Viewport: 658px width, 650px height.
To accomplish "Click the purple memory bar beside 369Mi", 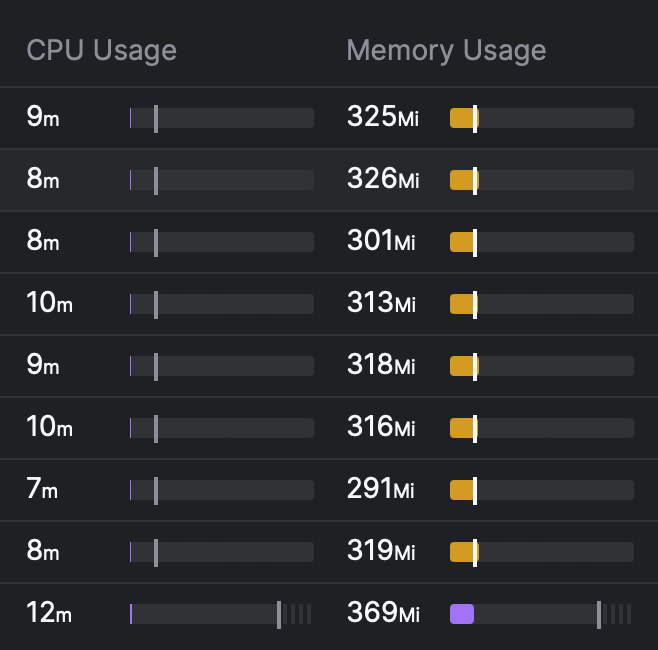I will pos(463,614).
